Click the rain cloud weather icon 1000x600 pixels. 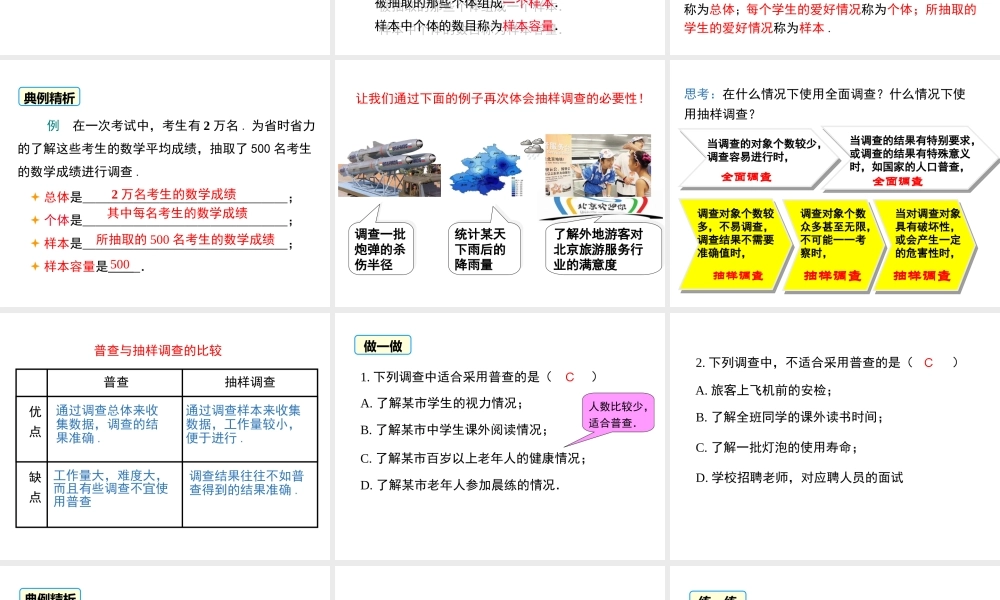point(533,146)
